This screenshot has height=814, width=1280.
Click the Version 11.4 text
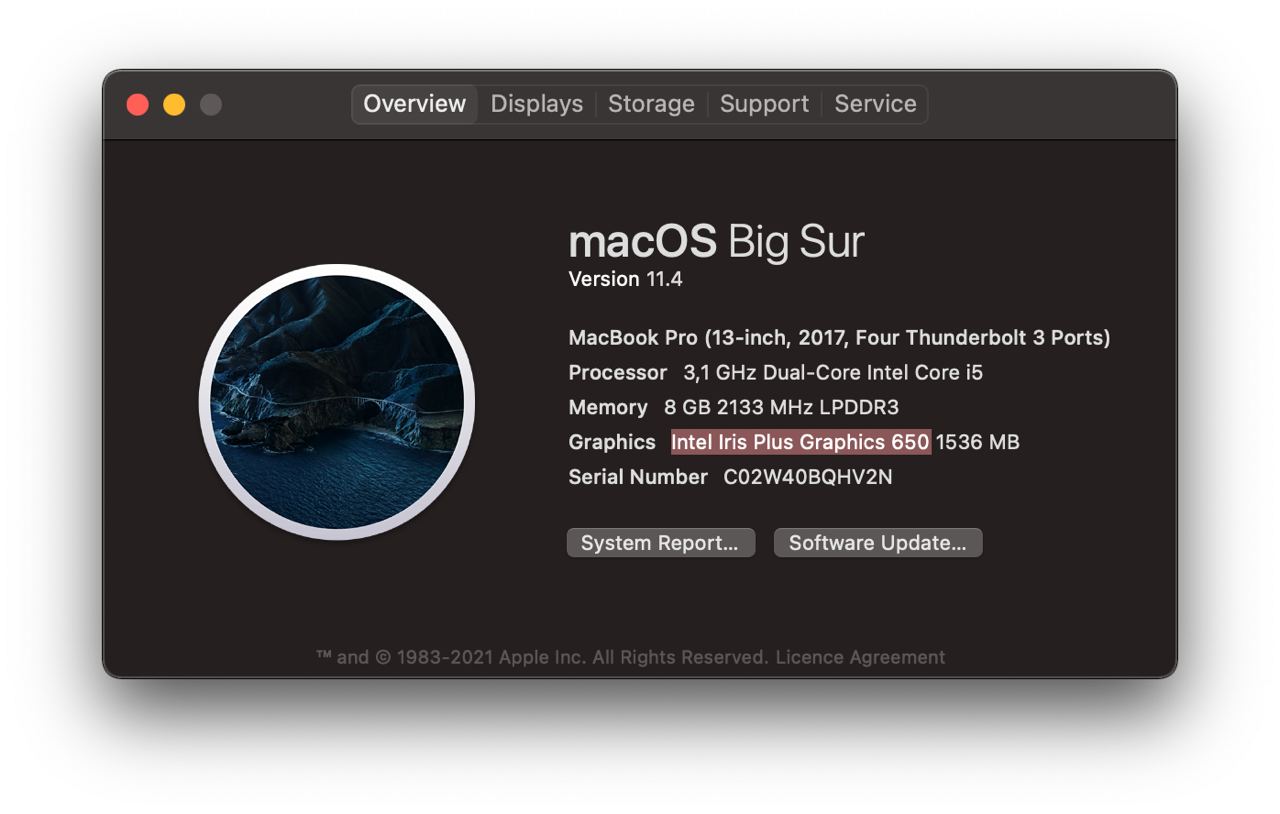(x=625, y=279)
